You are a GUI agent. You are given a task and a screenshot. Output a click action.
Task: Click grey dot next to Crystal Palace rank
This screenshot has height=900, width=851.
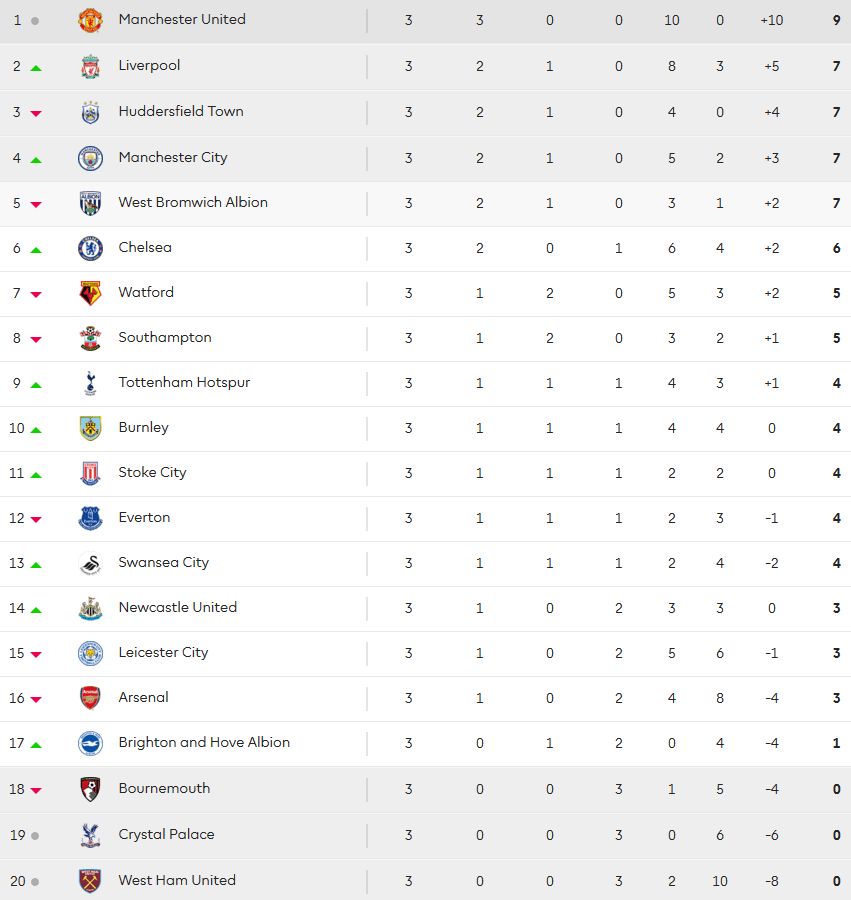point(35,836)
